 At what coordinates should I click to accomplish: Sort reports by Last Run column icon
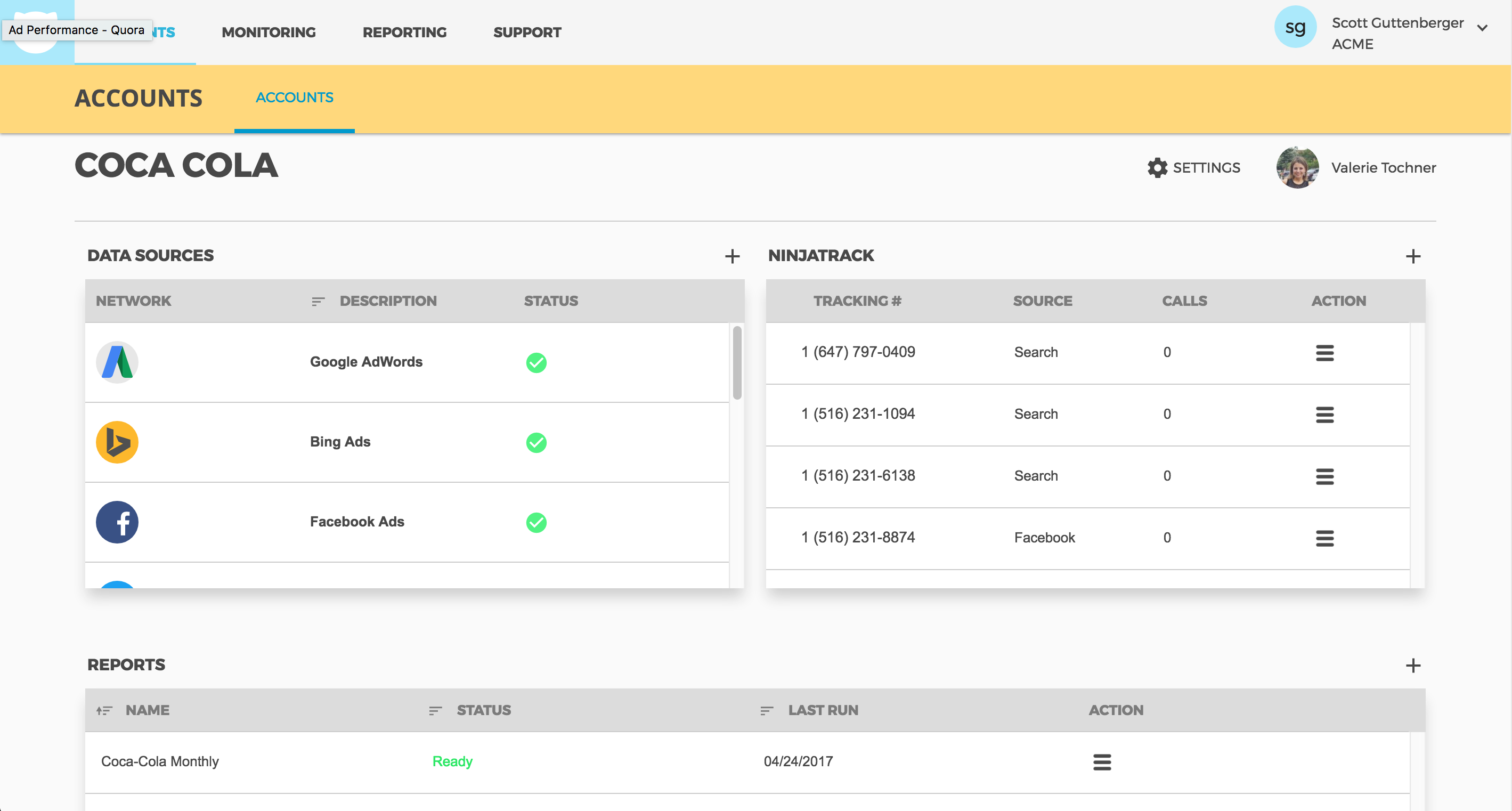click(766, 711)
